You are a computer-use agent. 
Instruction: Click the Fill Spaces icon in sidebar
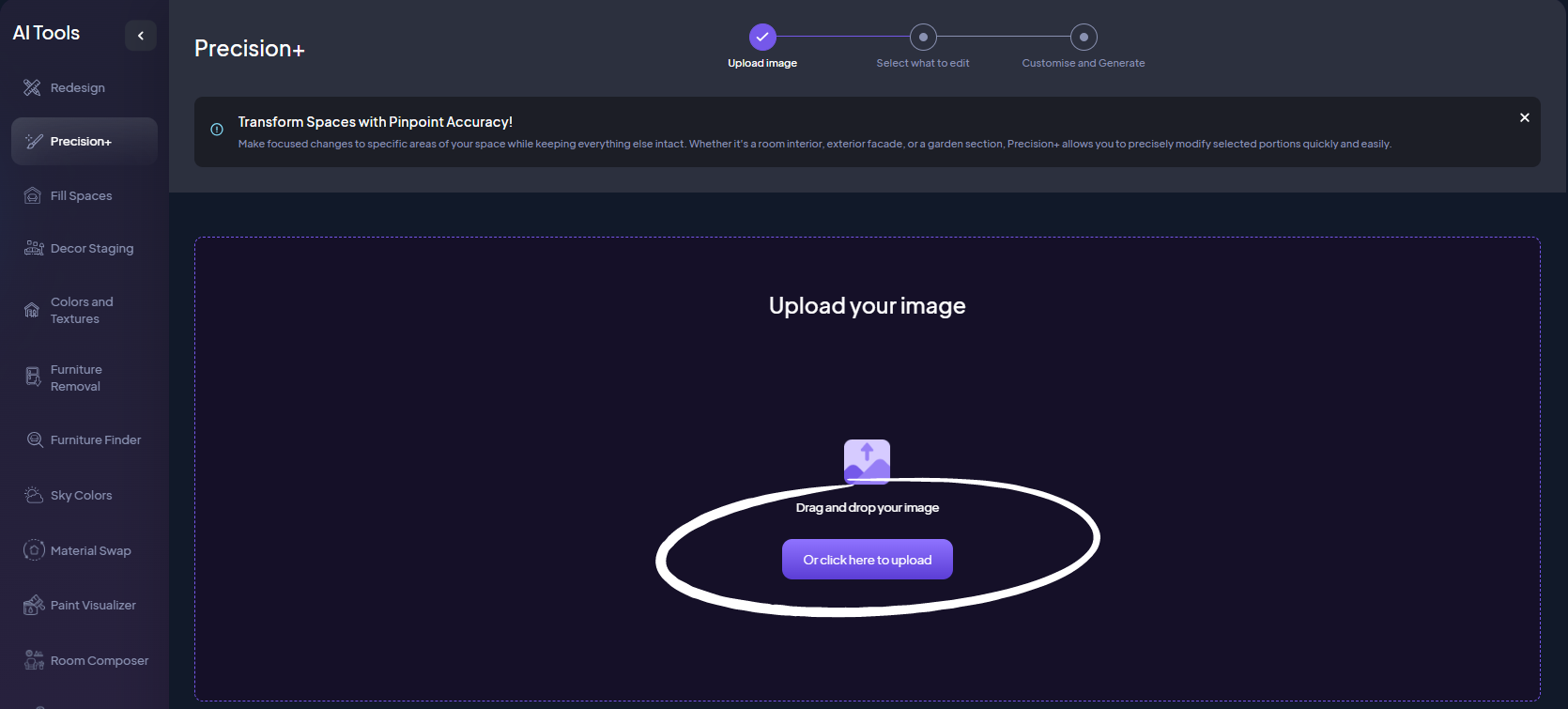32,195
